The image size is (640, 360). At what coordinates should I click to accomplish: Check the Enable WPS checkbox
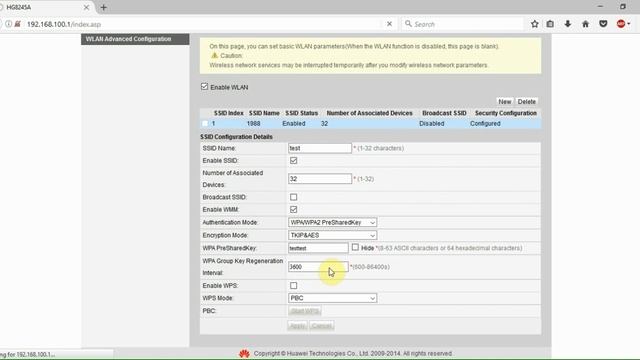293,285
